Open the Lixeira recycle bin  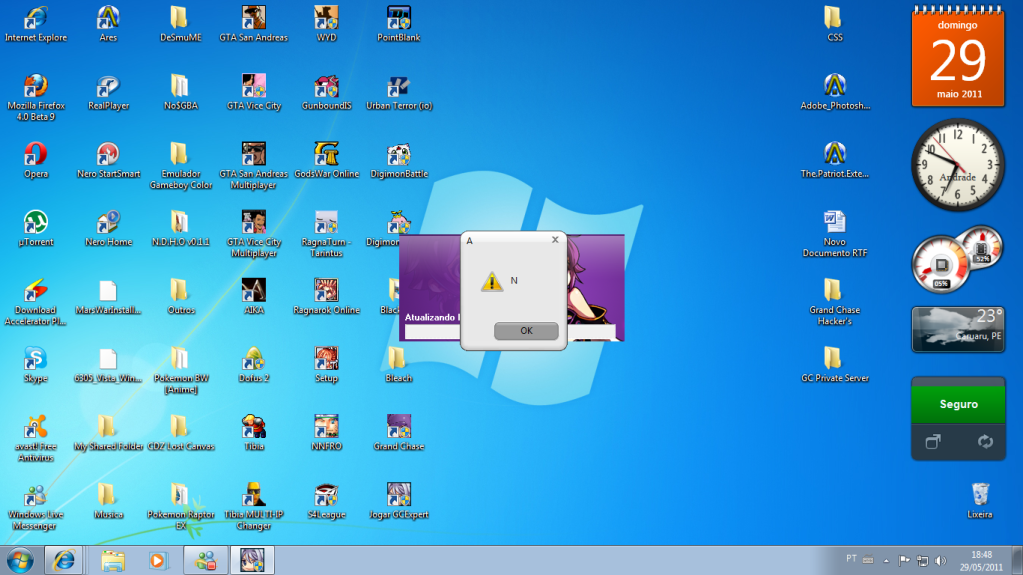(x=980, y=495)
